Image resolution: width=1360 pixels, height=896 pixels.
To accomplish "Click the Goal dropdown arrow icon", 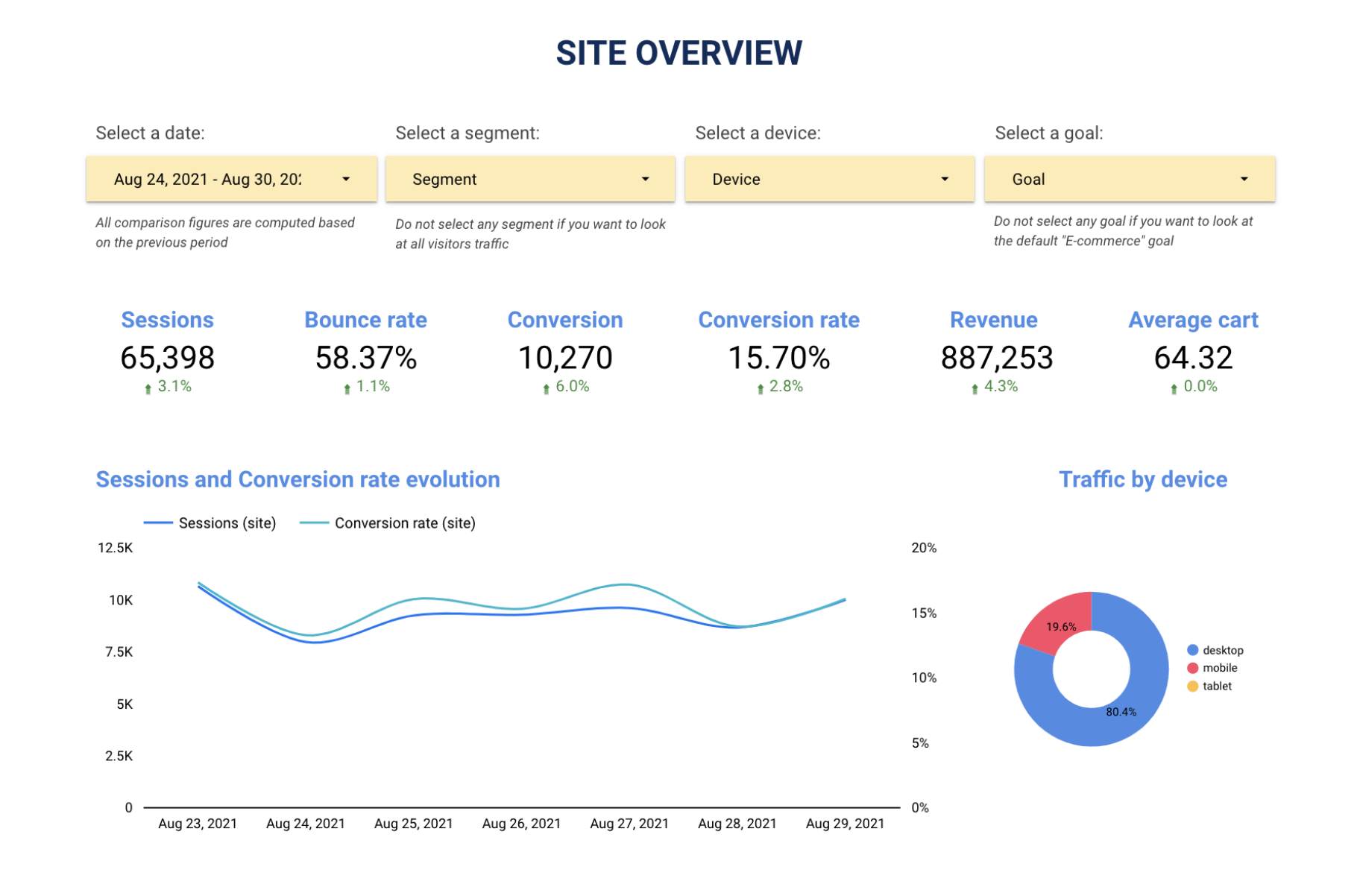I will (1244, 179).
